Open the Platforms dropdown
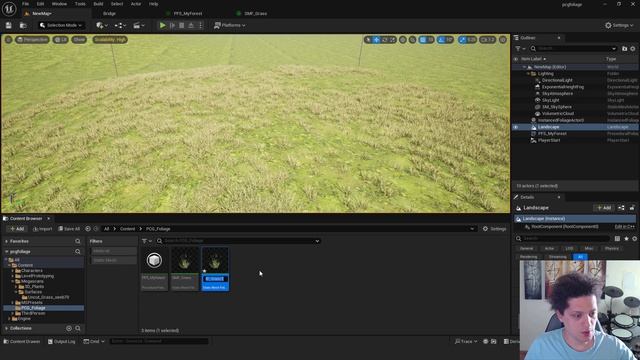640x360 pixels. click(230, 25)
